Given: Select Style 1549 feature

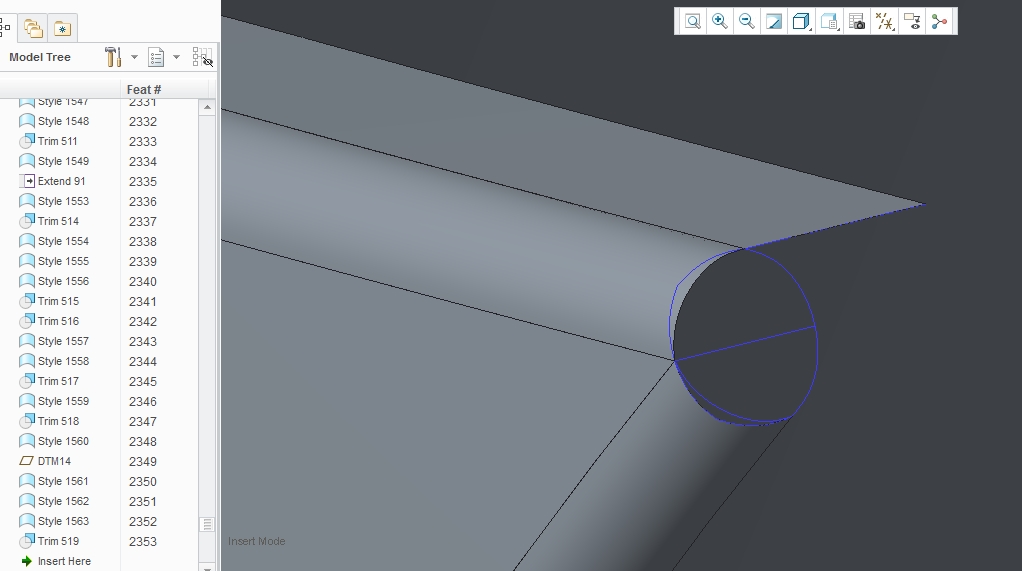Looking at the screenshot, I should 63,161.
